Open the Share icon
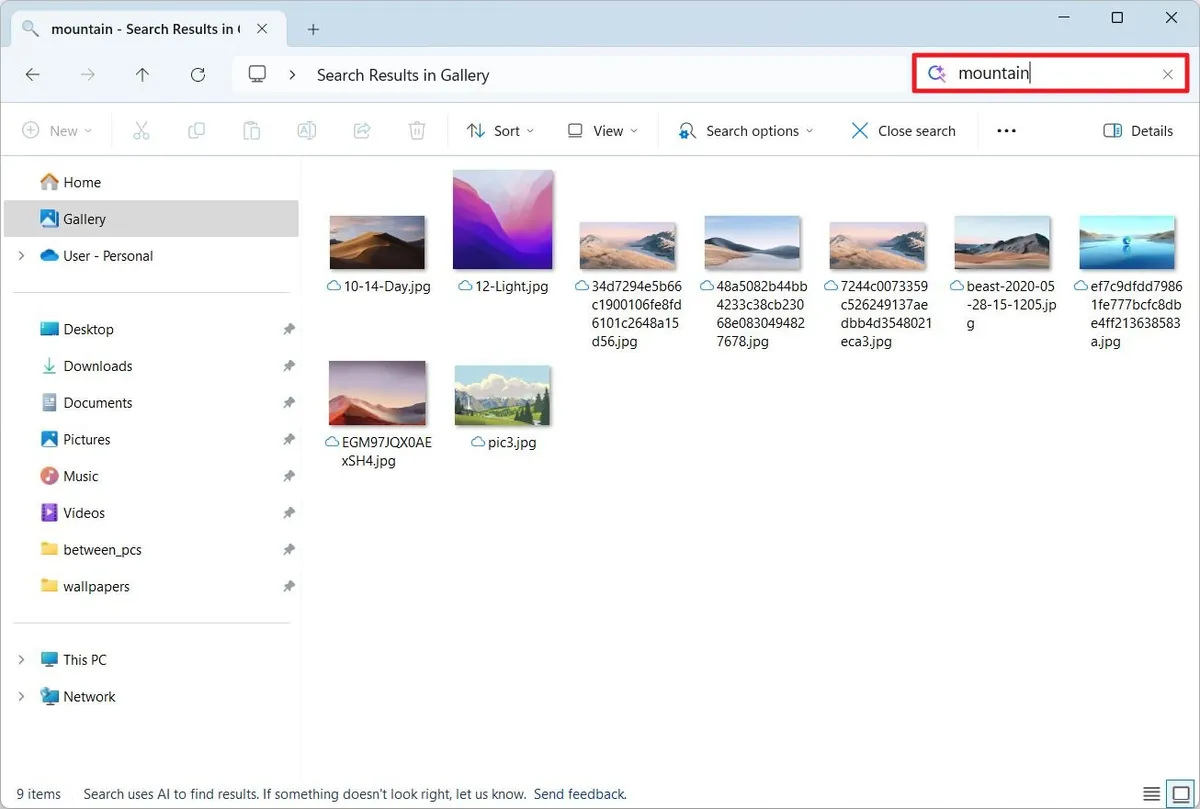 pyautogui.click(x=361, y=130)
